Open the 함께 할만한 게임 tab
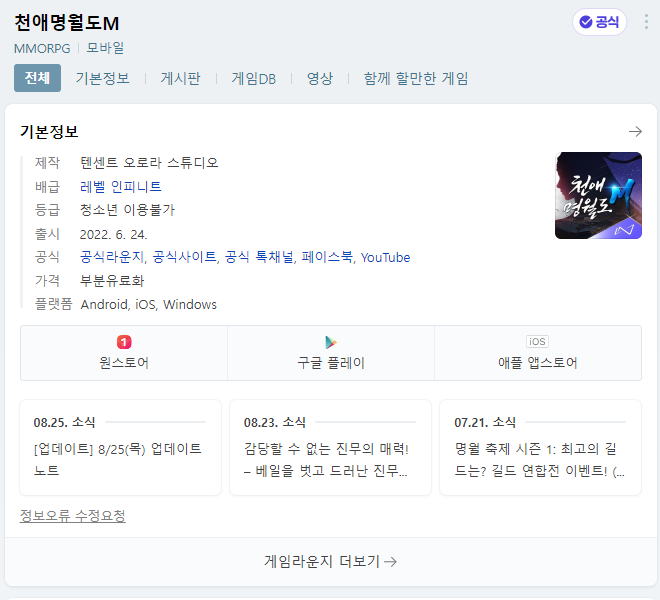The image size is (660, 600). (x=416, y=78)
